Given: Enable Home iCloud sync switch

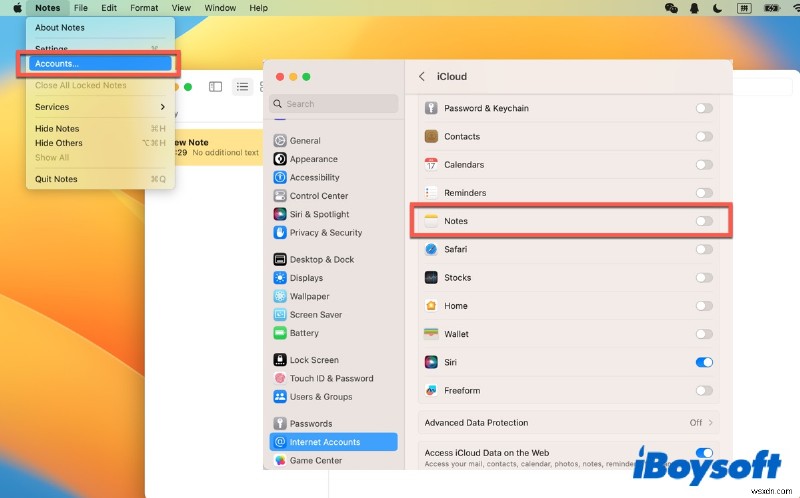Looking at the screenshot, I should 704,306.
